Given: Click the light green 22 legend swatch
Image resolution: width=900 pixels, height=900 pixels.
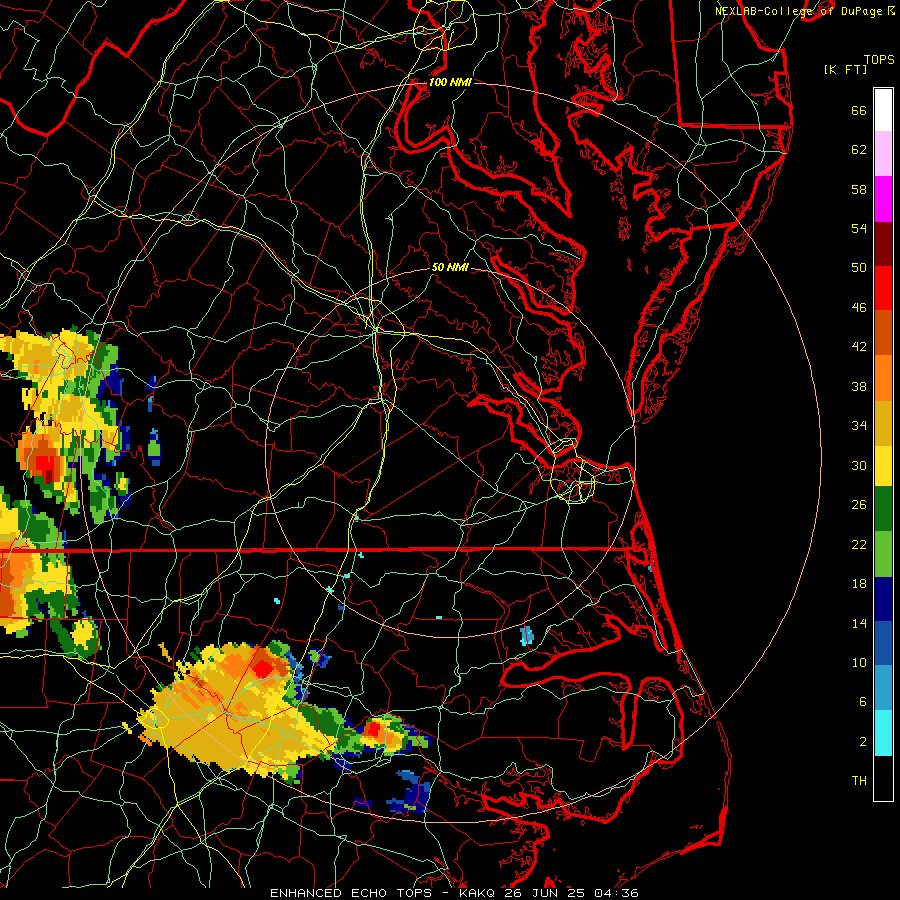Looking at the screenshot, I should tap(883, 554).
